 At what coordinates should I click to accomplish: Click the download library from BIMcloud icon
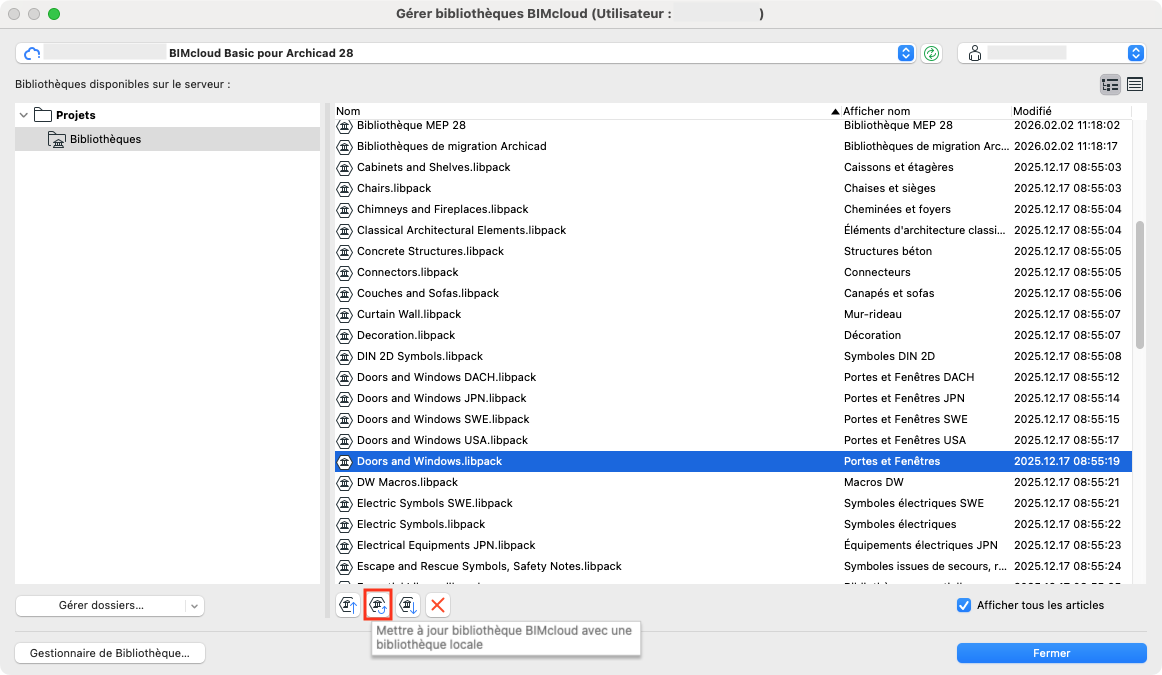pyautogui.click(x=408, y=605)
